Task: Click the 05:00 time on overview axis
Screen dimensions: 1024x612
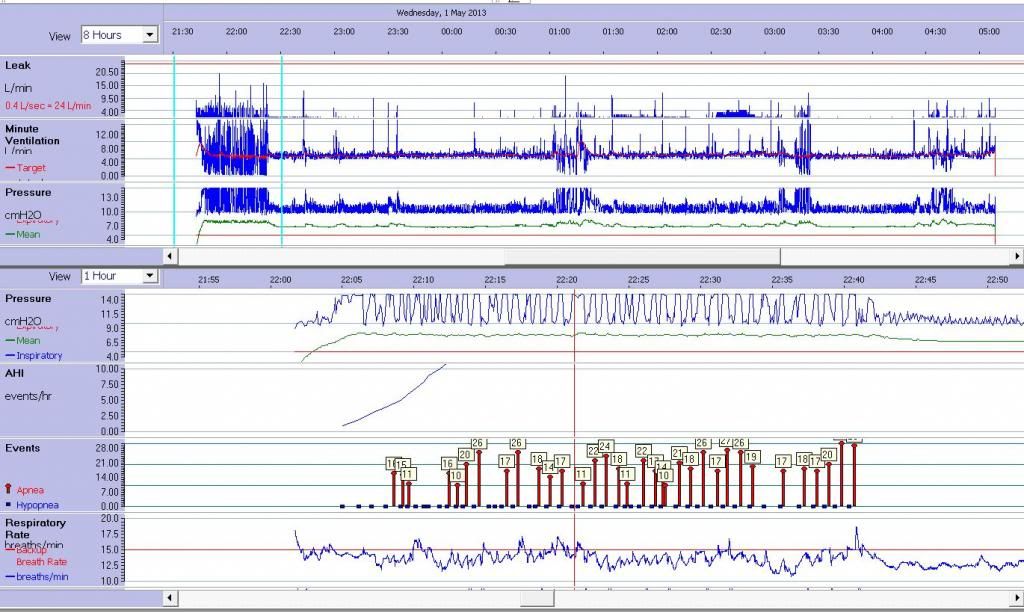Action: pyautogui.click(x=989, y=31)
